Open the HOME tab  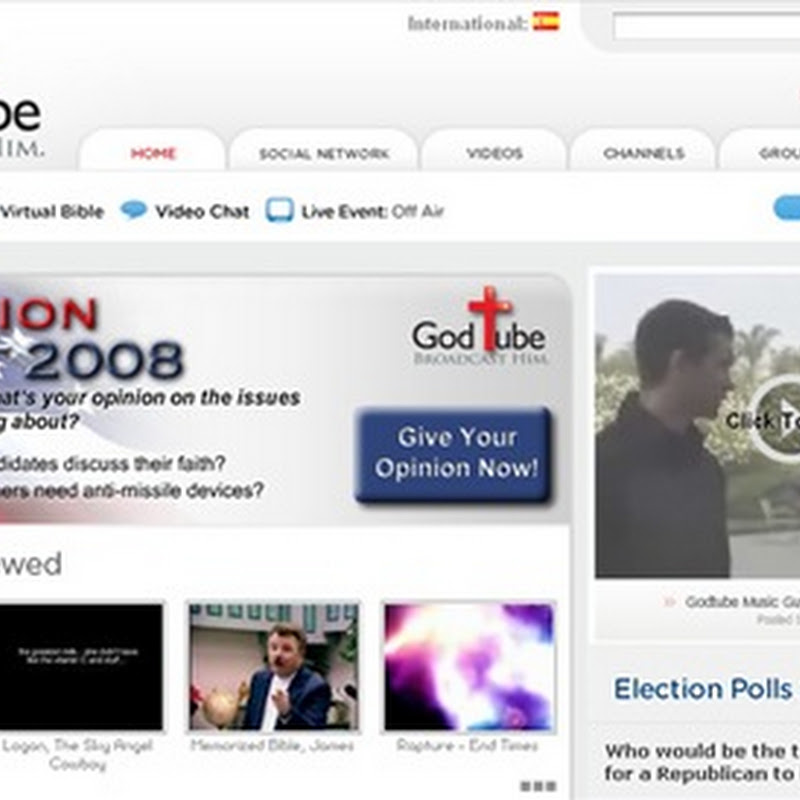coord(153,154)
